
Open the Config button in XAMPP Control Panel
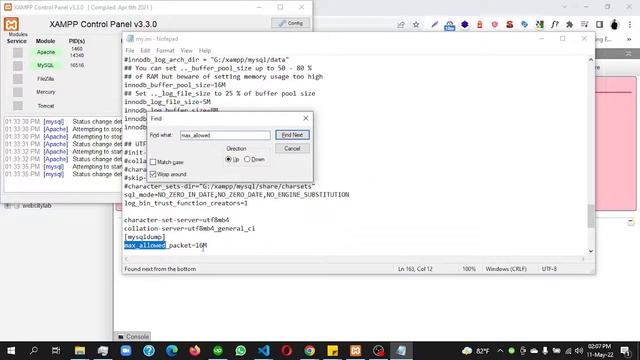pos(290,23)
